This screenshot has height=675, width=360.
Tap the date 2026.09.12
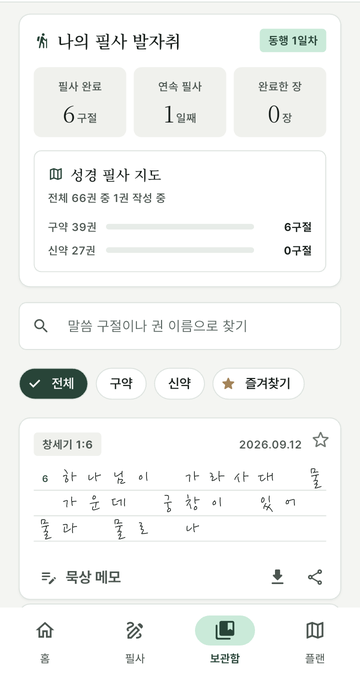(x=270, y=444)
